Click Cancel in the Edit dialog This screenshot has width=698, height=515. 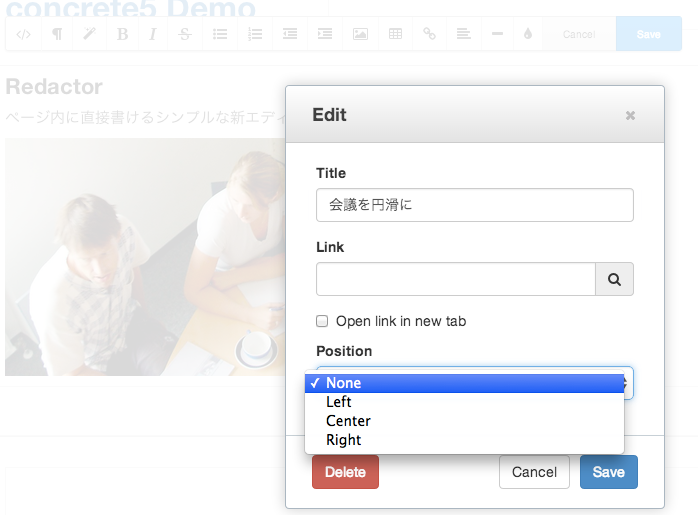[x=534, y=472]
